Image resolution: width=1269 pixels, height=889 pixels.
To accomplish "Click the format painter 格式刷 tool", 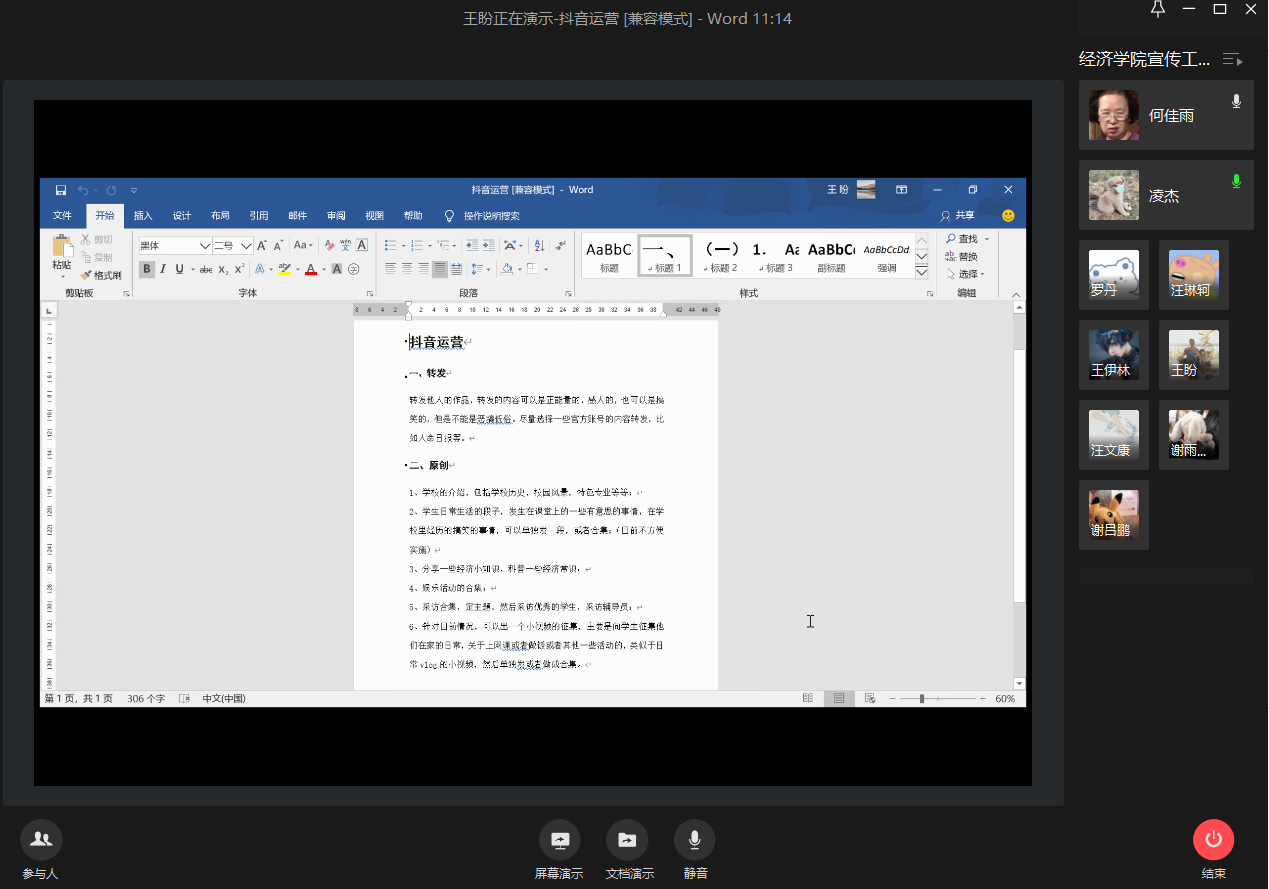I will point(101,275).
